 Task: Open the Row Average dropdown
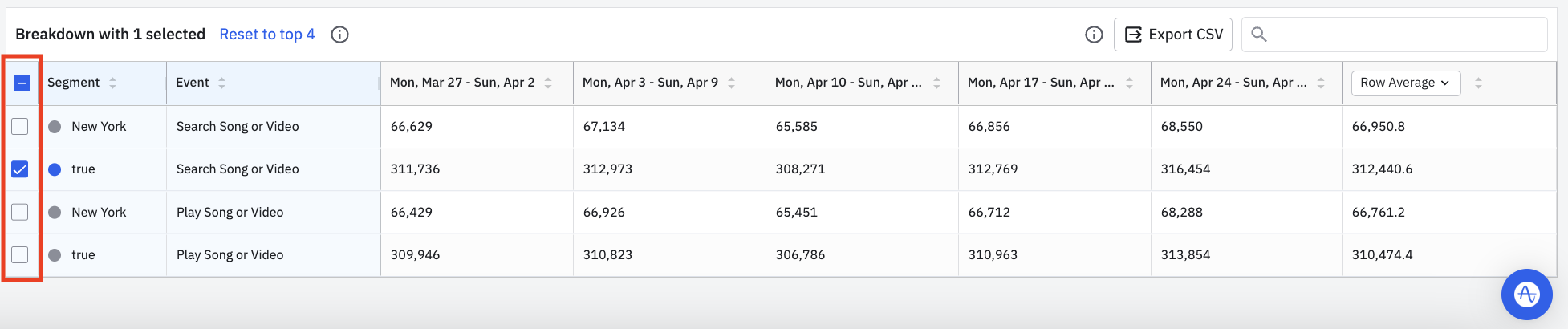tap(1405, 83)
